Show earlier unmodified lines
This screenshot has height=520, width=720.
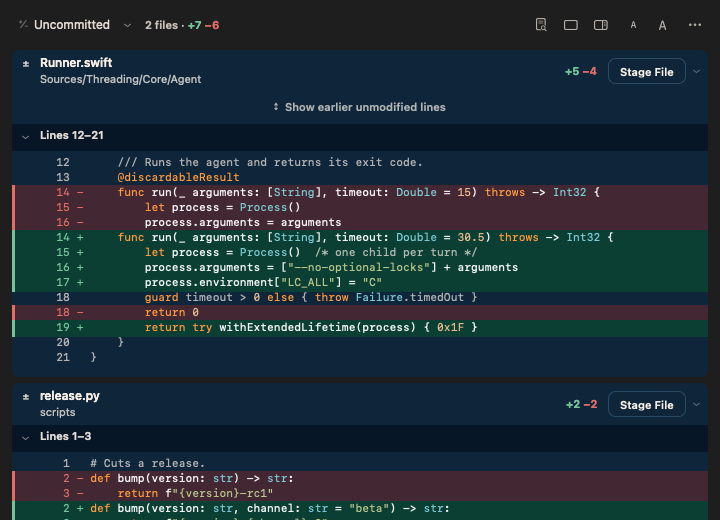click(x=360, y=107)
